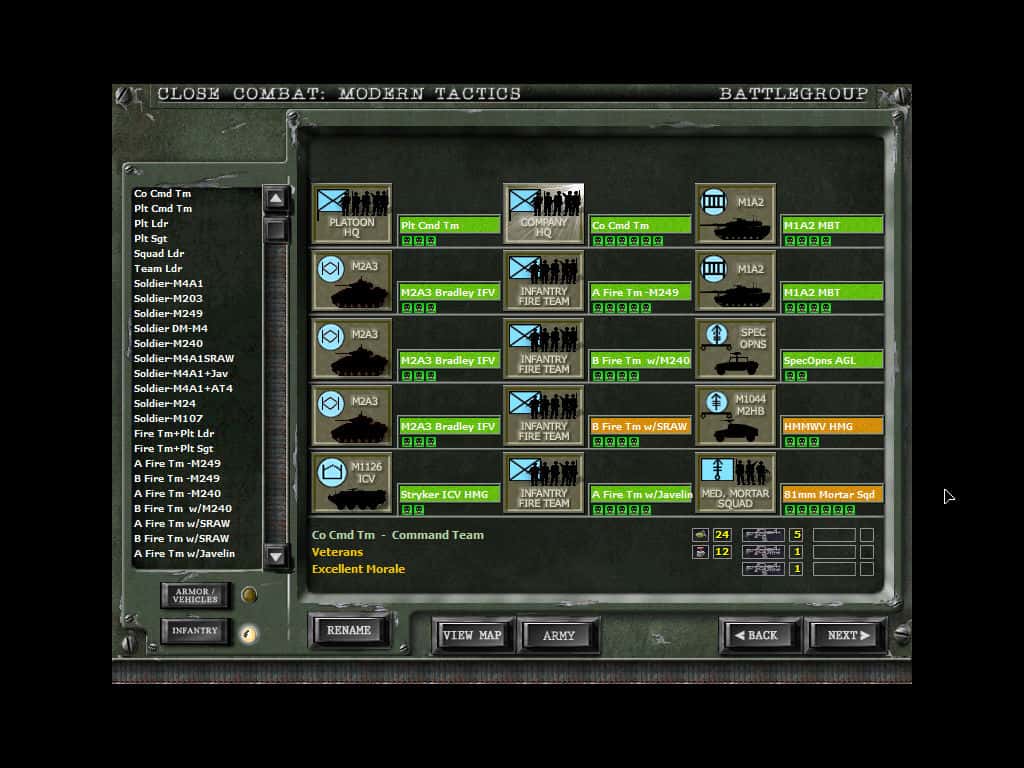
Task: Choose Squad Ldr from the roster list
Action: (159, 253)
